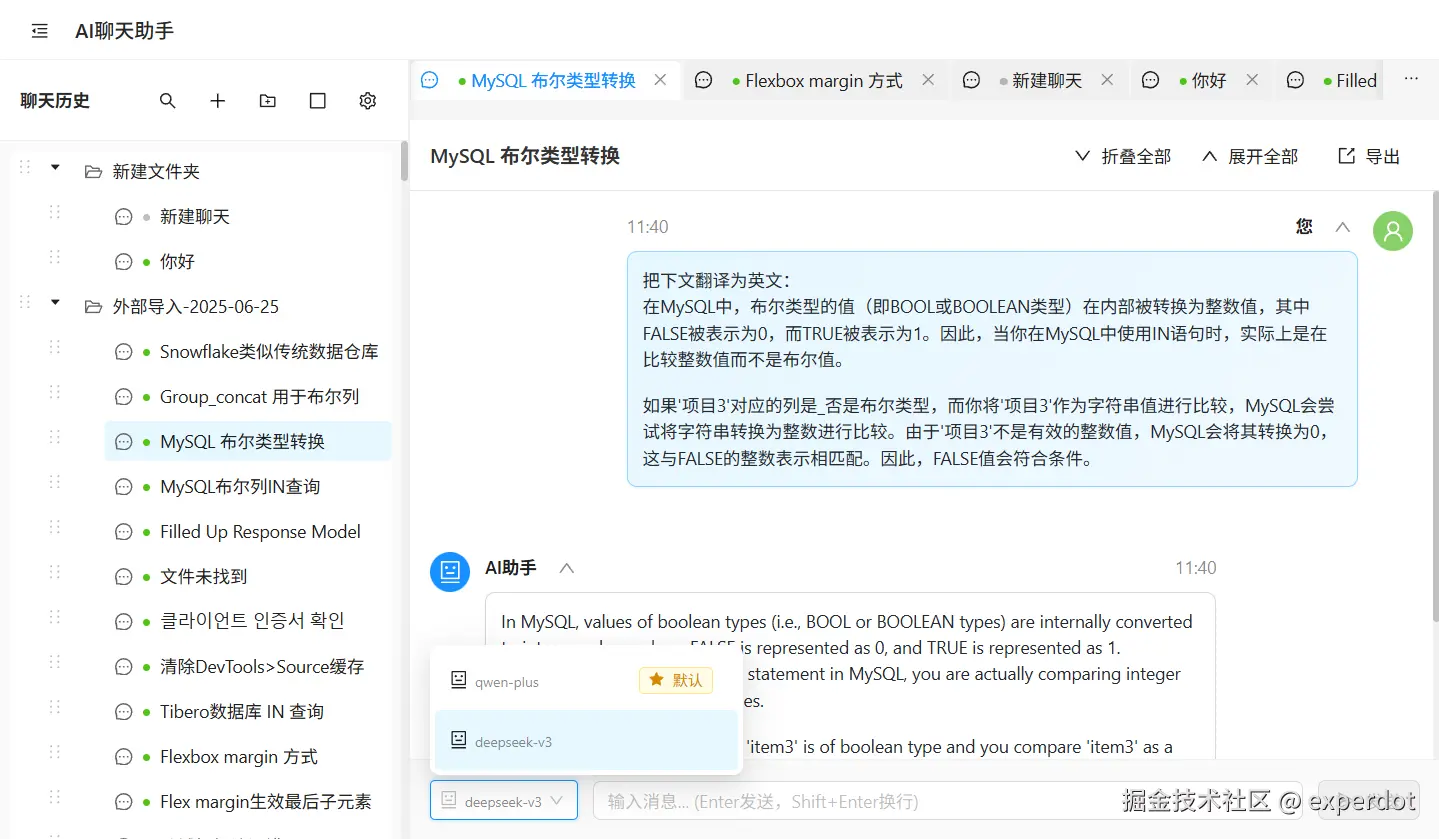Start a new chat with the plus icon

(x=217, y=100)
